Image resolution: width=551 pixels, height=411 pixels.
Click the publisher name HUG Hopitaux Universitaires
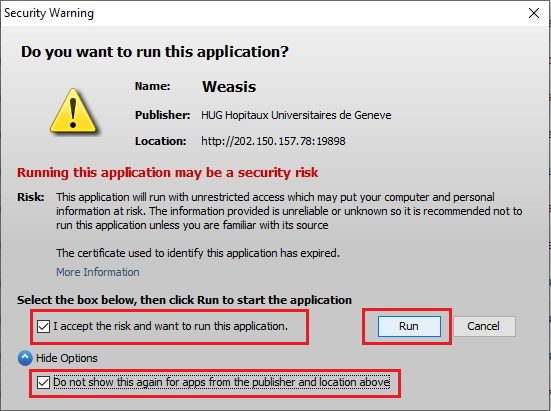[x=296, y=115]
